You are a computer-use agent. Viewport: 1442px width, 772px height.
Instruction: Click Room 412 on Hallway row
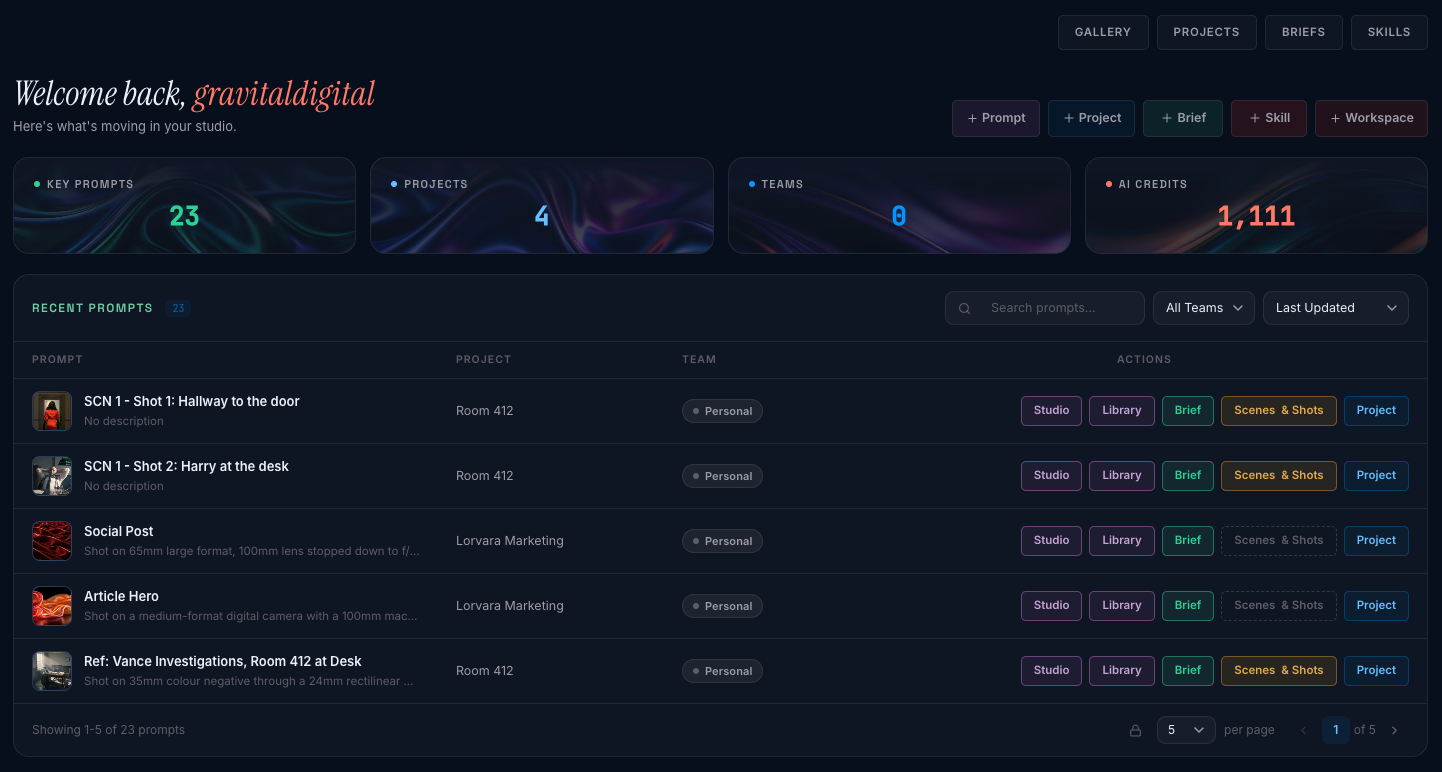(x=485, y=411)
